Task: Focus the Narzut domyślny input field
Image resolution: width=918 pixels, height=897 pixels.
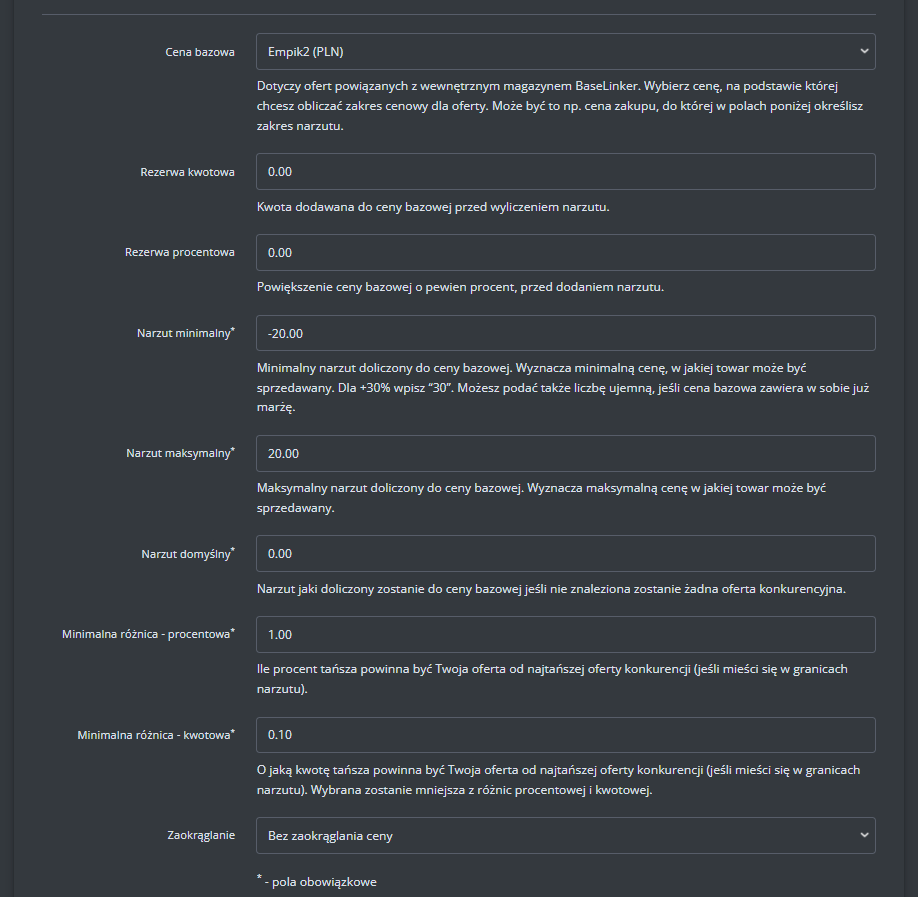Action: (x=565, y=554)
